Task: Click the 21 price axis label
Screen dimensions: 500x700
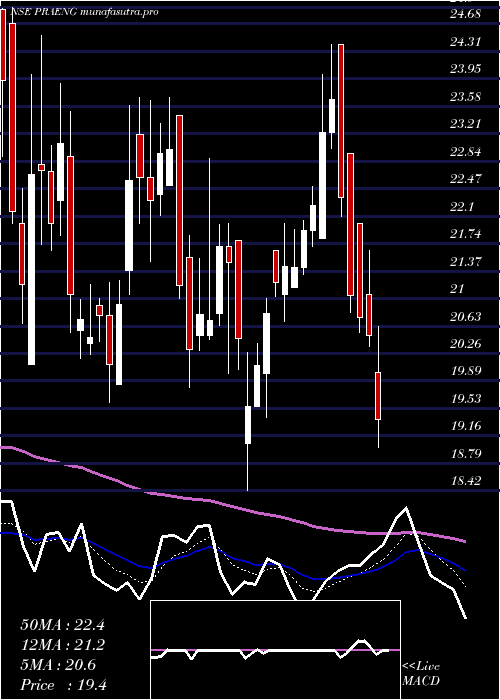Action: (x=458, y=289)
